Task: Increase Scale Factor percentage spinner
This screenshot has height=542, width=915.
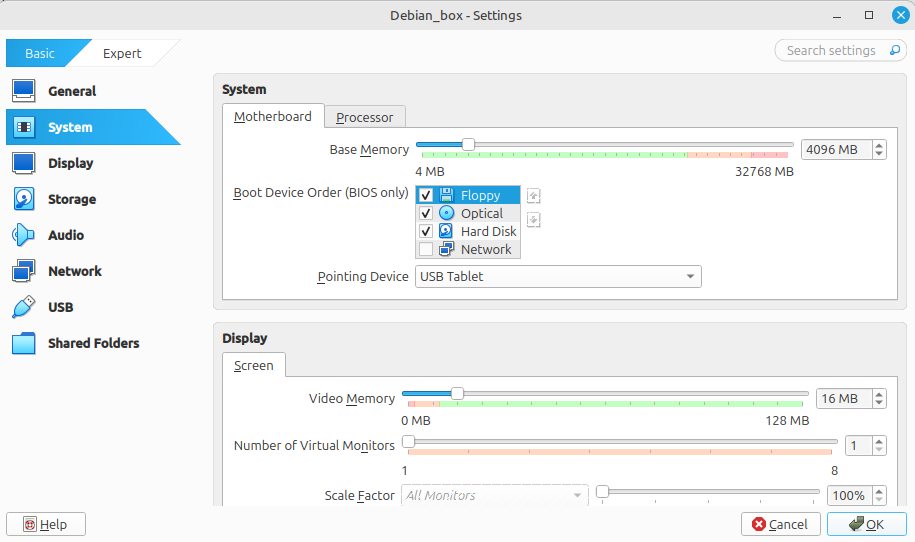Action: 879,491
